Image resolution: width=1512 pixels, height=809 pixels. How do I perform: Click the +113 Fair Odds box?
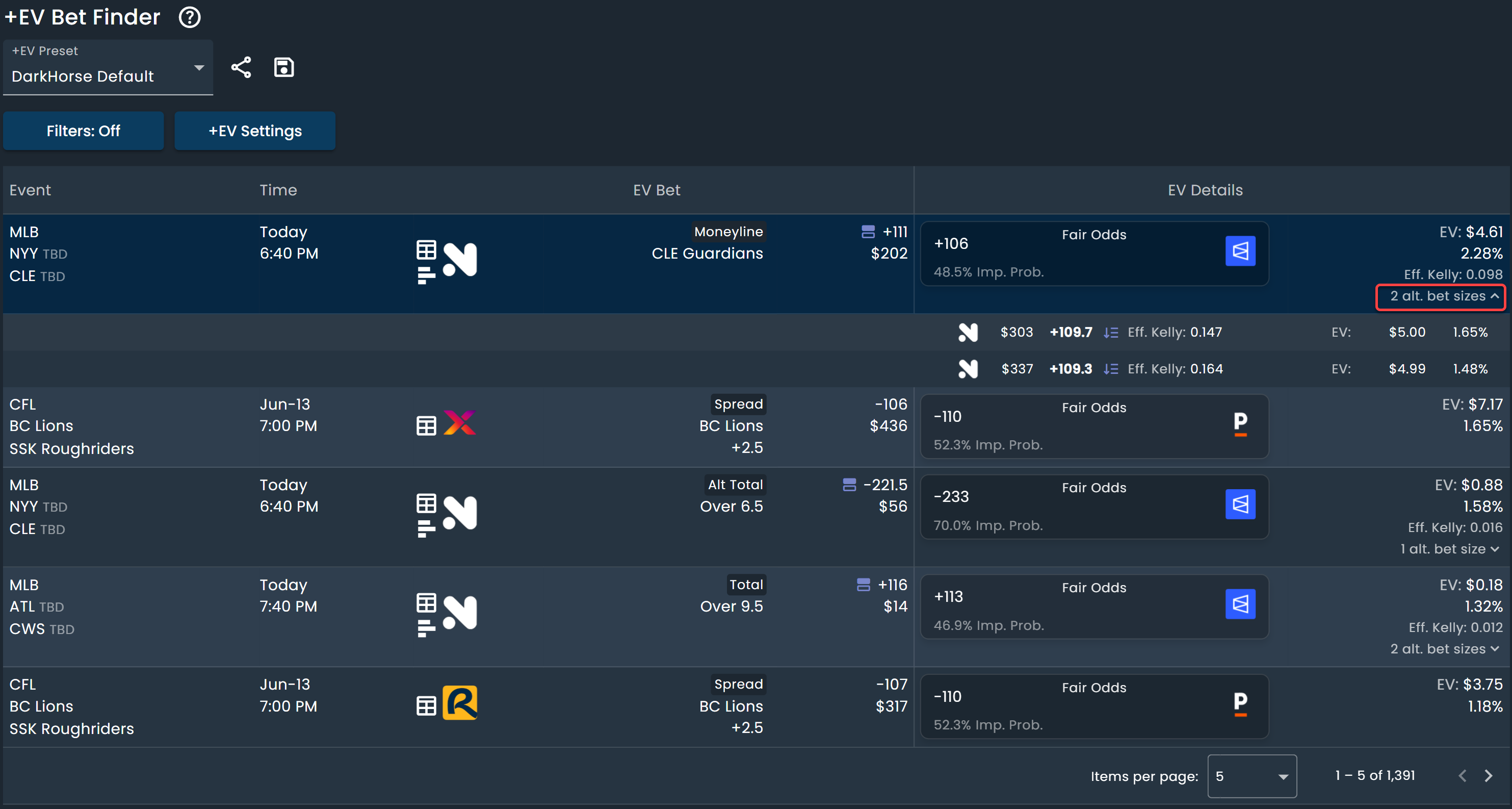pos(1094,607)
